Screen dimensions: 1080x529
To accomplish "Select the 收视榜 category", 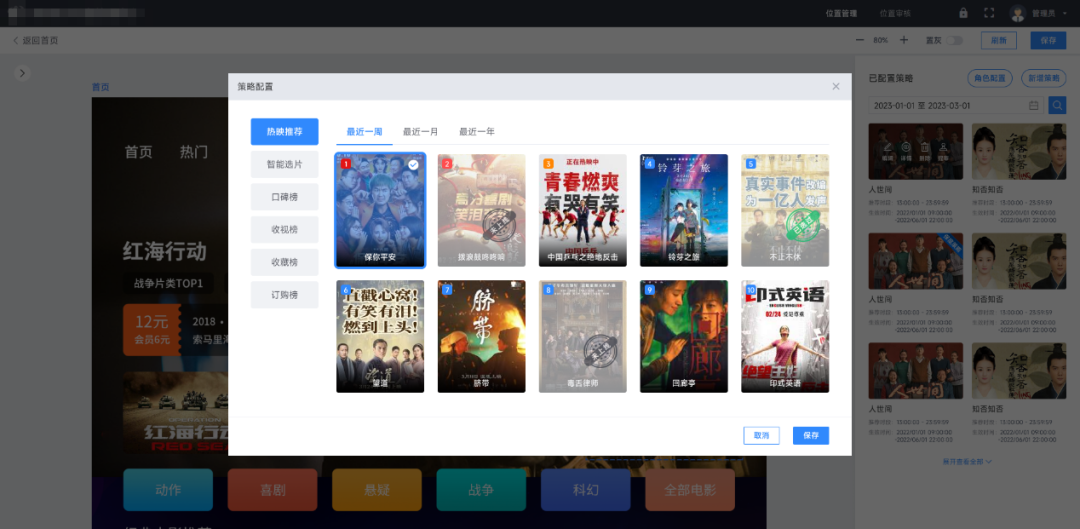I will pyautogui.click(x=284, y=229).
